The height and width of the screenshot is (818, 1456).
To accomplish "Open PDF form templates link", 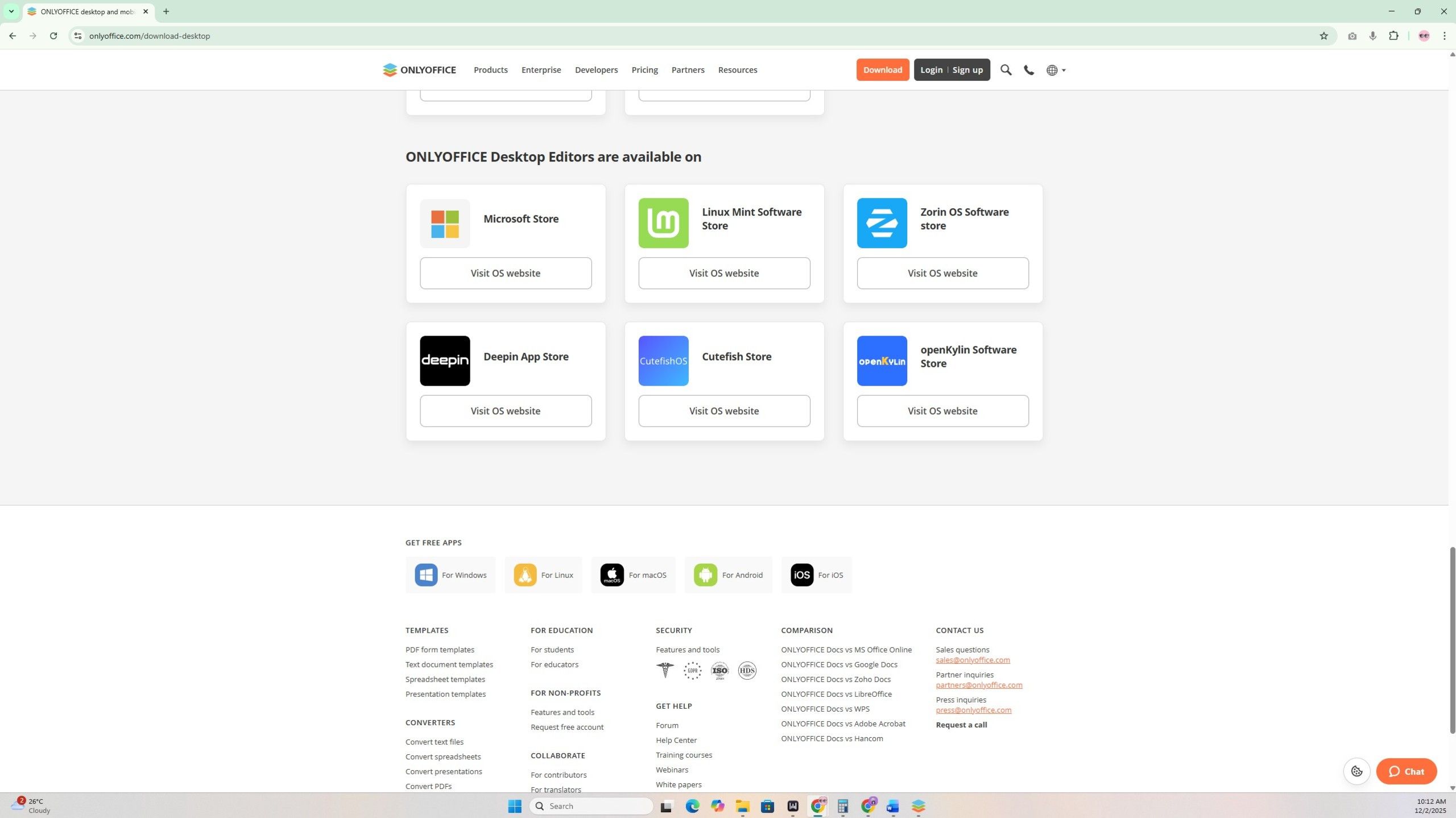I will pyautogui.click(x=440, y=650).
